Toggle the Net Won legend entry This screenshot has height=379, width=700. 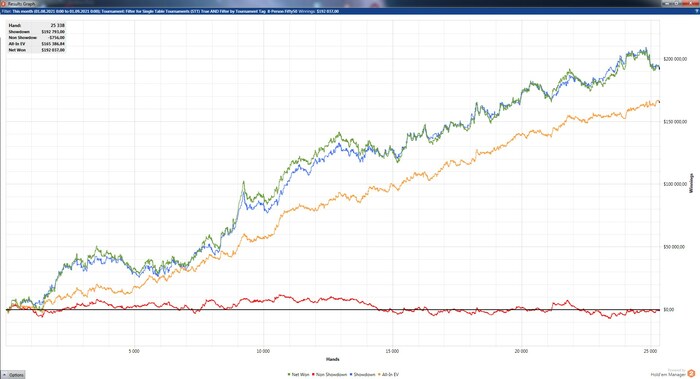(x=299, y=375)
